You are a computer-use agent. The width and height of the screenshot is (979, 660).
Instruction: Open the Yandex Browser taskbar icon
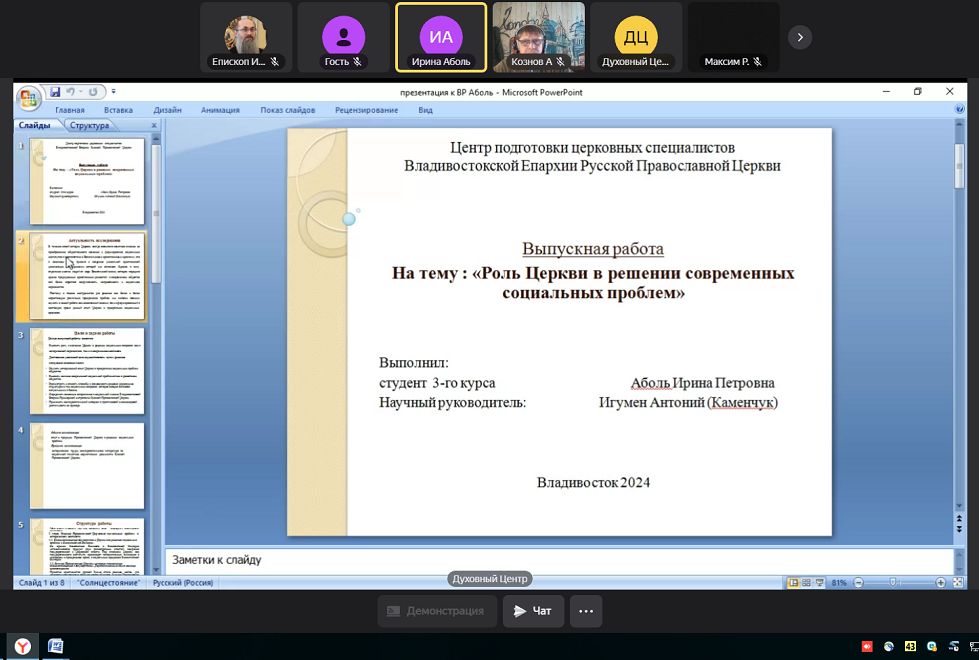click(22, 647)
